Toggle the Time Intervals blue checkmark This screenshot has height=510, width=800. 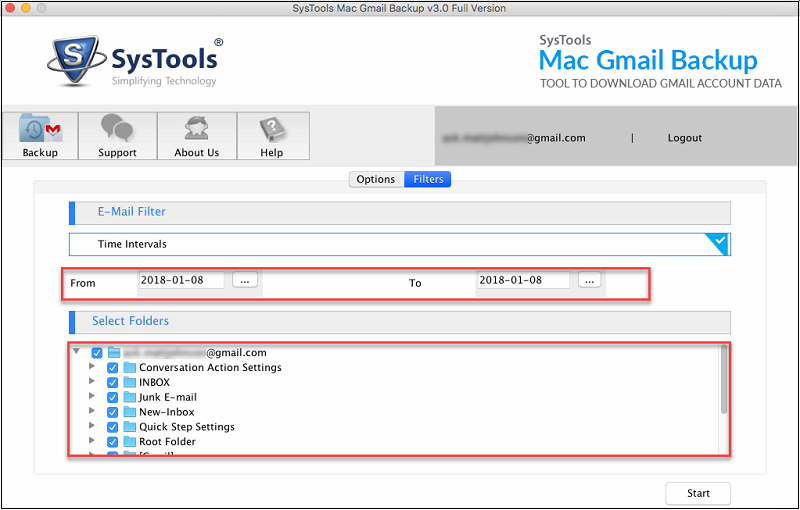coord(719,242)
